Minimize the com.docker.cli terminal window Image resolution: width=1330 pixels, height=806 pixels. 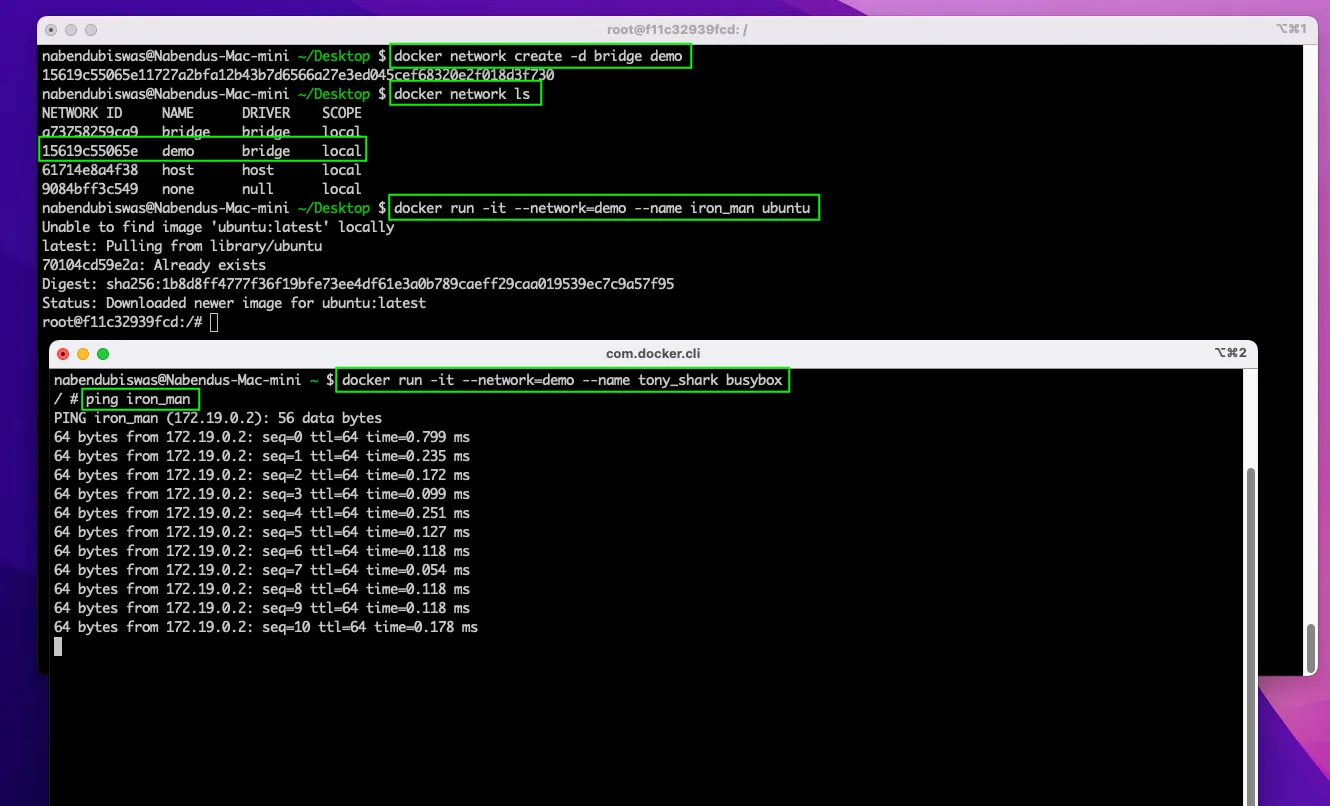pos(83,354)
